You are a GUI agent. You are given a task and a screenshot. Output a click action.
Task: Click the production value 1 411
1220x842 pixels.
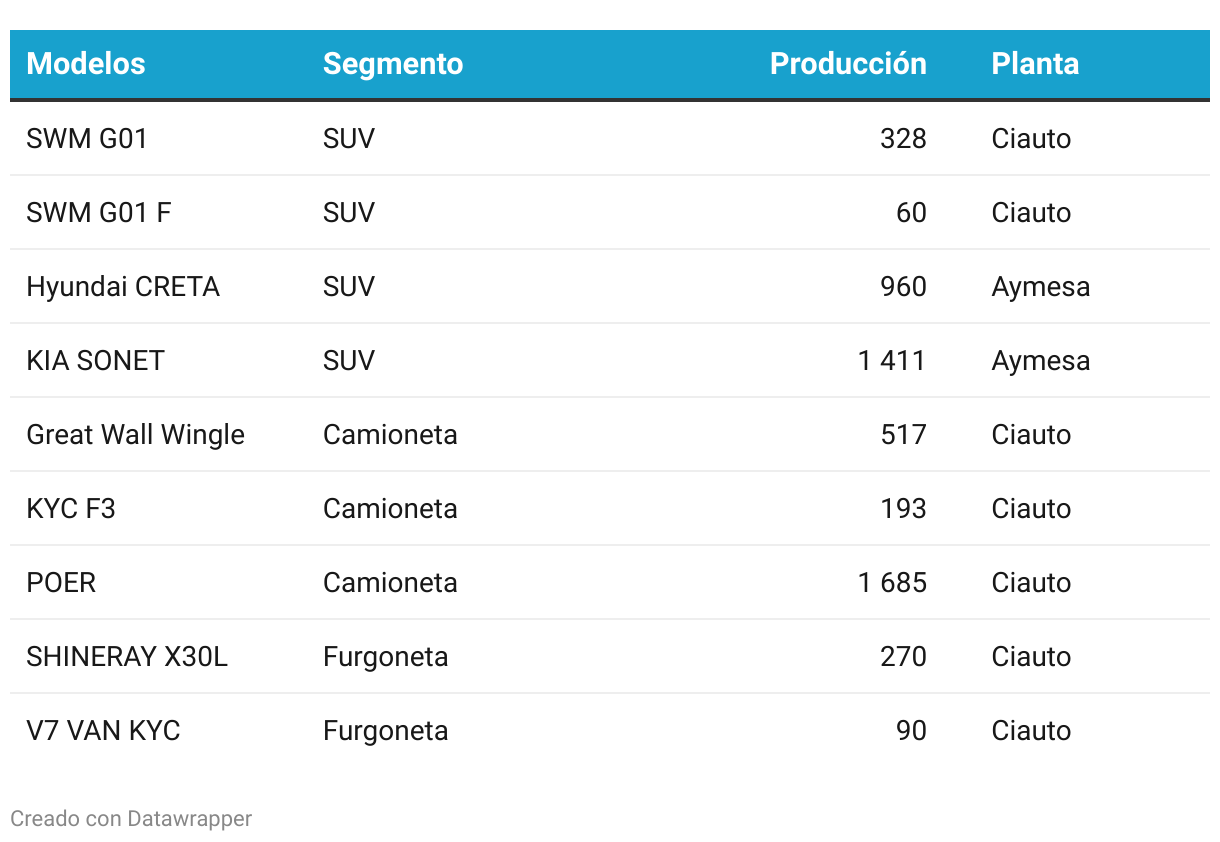click(x=892, y=360)
